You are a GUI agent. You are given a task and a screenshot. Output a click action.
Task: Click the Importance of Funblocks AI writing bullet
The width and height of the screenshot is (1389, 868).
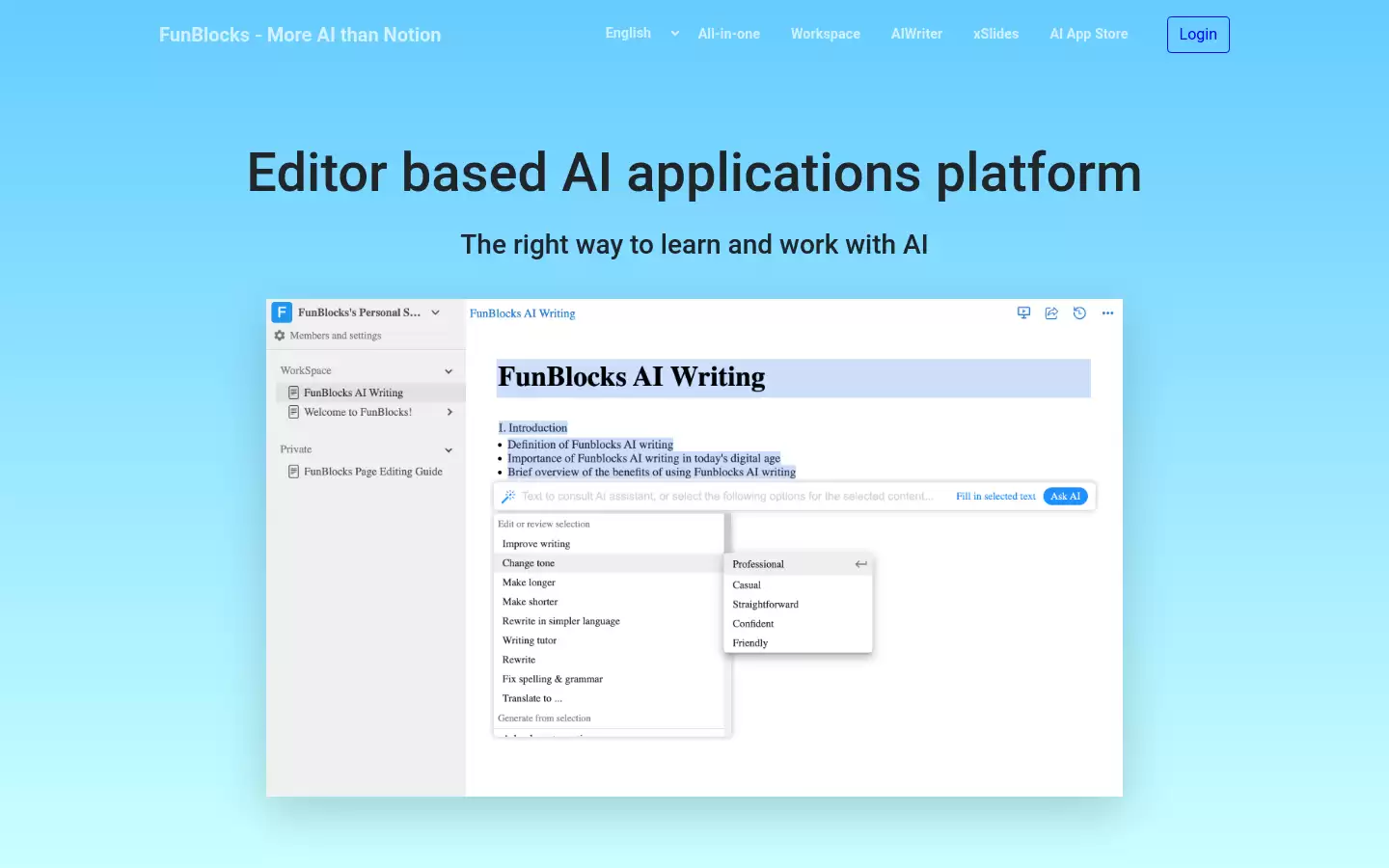pyautogui.click(x=644, y=458)
